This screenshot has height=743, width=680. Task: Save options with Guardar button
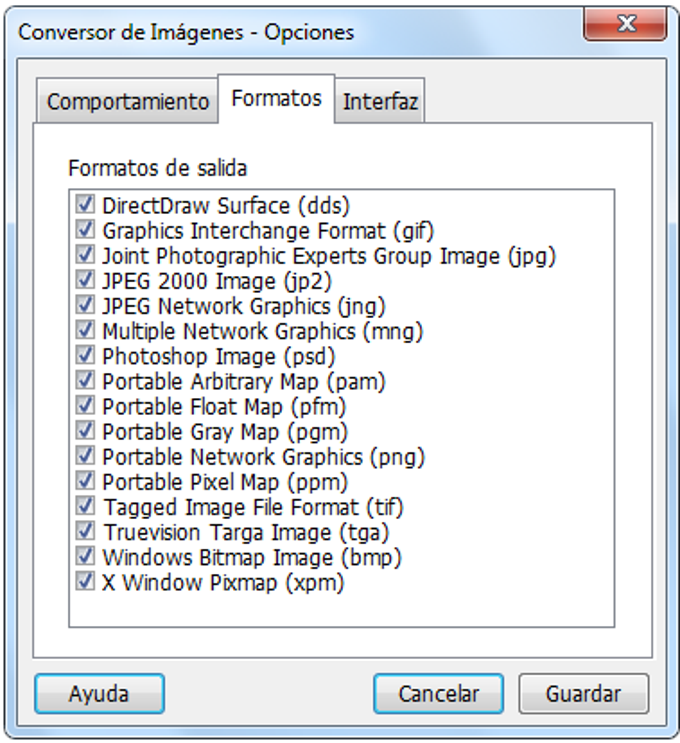pyautogui.click(x=583, y=693)
